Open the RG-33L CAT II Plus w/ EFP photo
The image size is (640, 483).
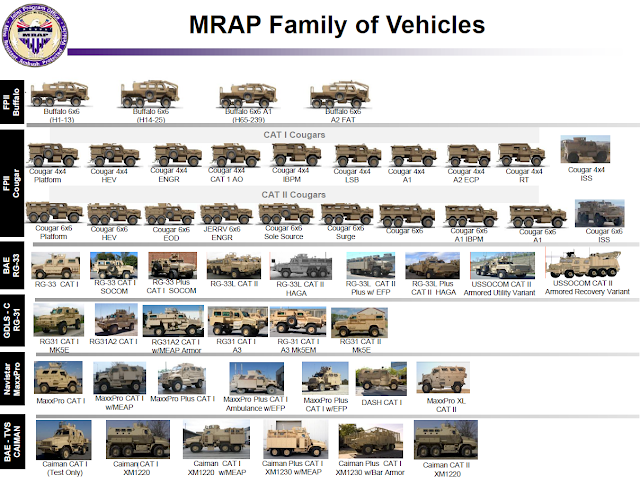click(x=371, y=265)
